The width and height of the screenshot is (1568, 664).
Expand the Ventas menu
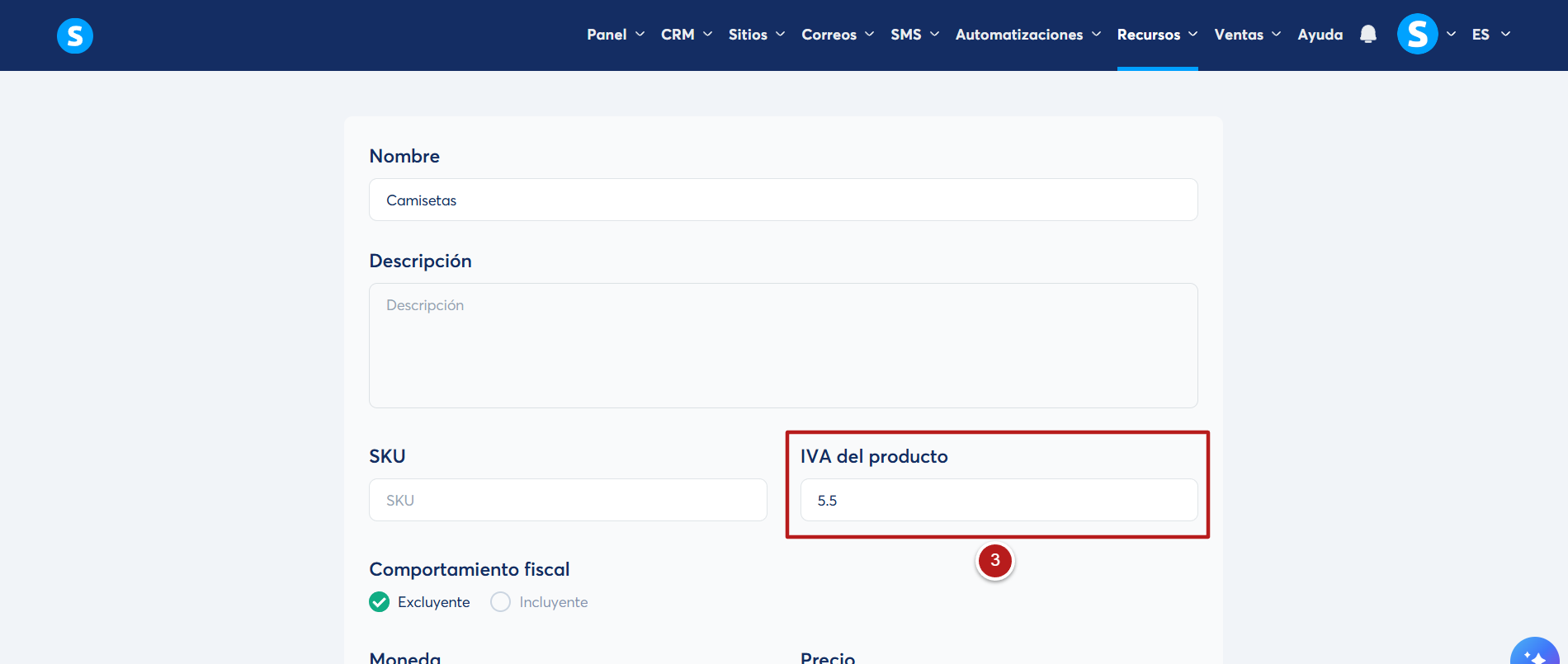click(x=1248, y=35)
